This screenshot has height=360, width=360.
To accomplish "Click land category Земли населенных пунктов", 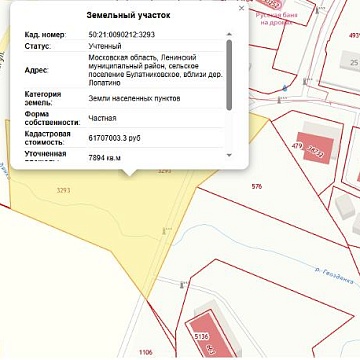I will click(134, 99).
